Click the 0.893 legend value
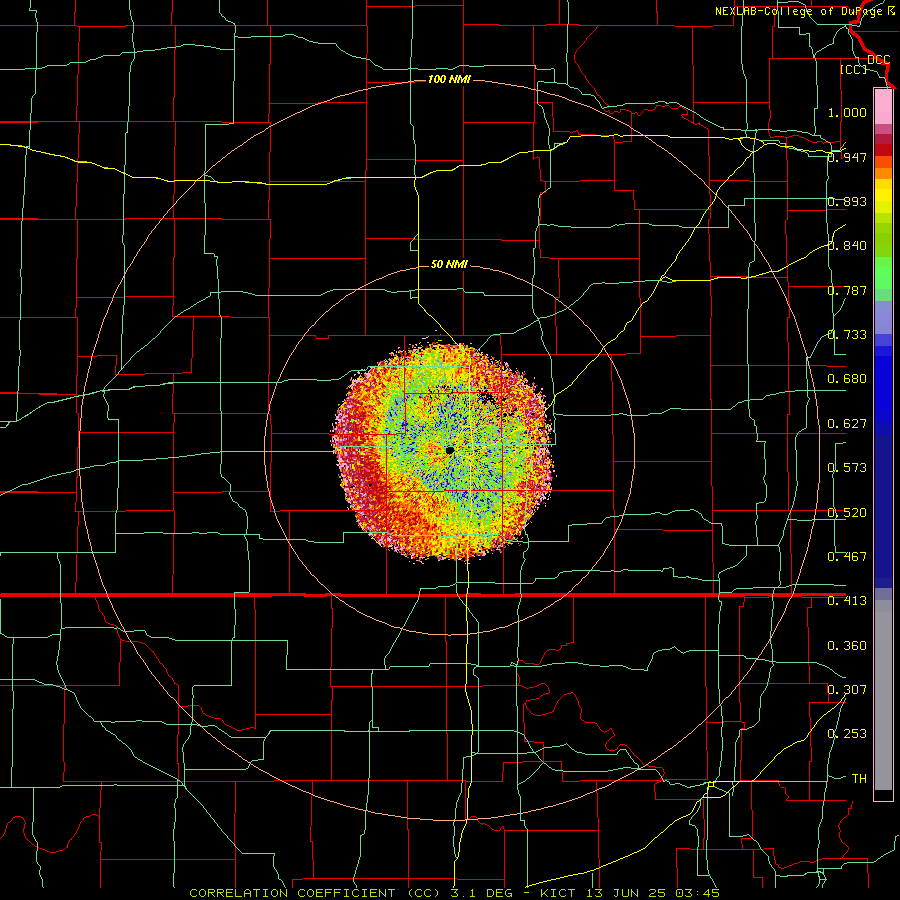Screen dimensions: 900x900 coord(847,201)
